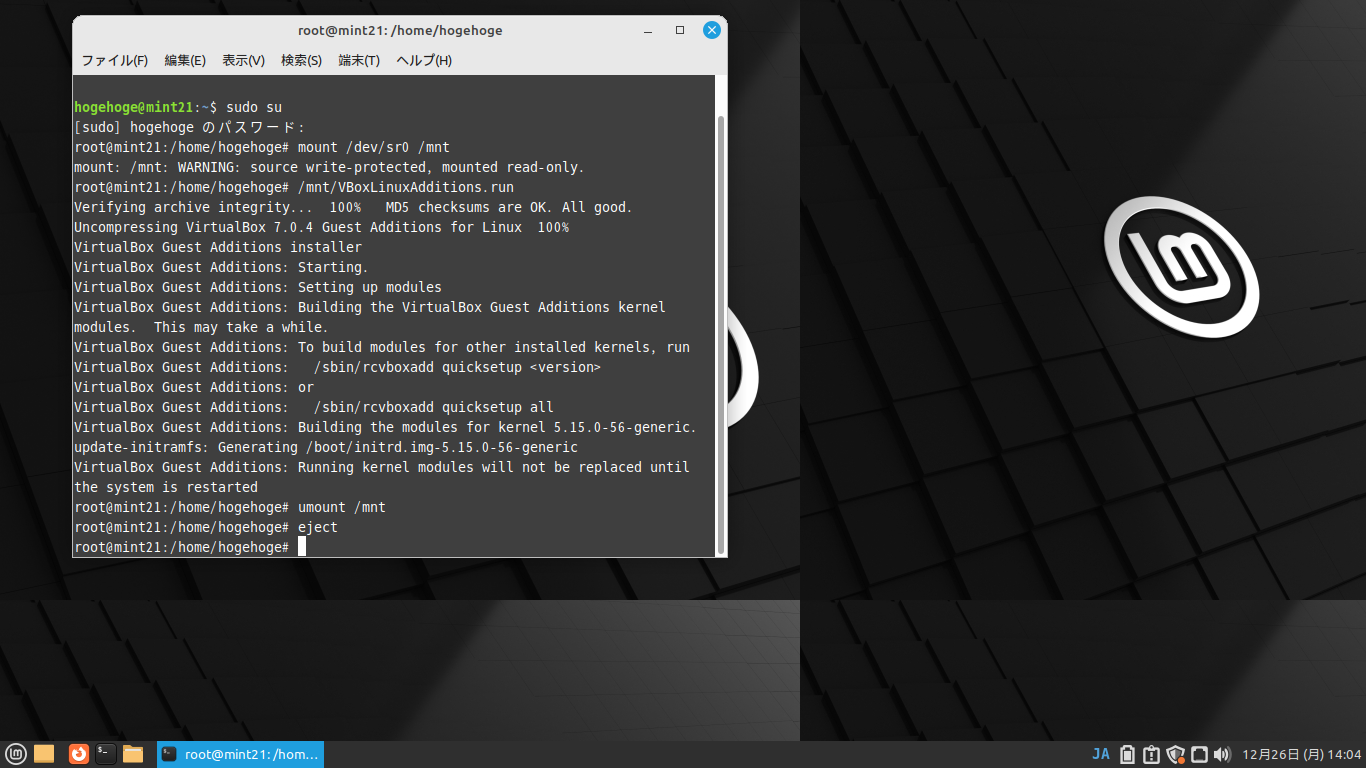Minimize the terminal window
Viewport: 1366px width, 768px height.
click(648, 30)
